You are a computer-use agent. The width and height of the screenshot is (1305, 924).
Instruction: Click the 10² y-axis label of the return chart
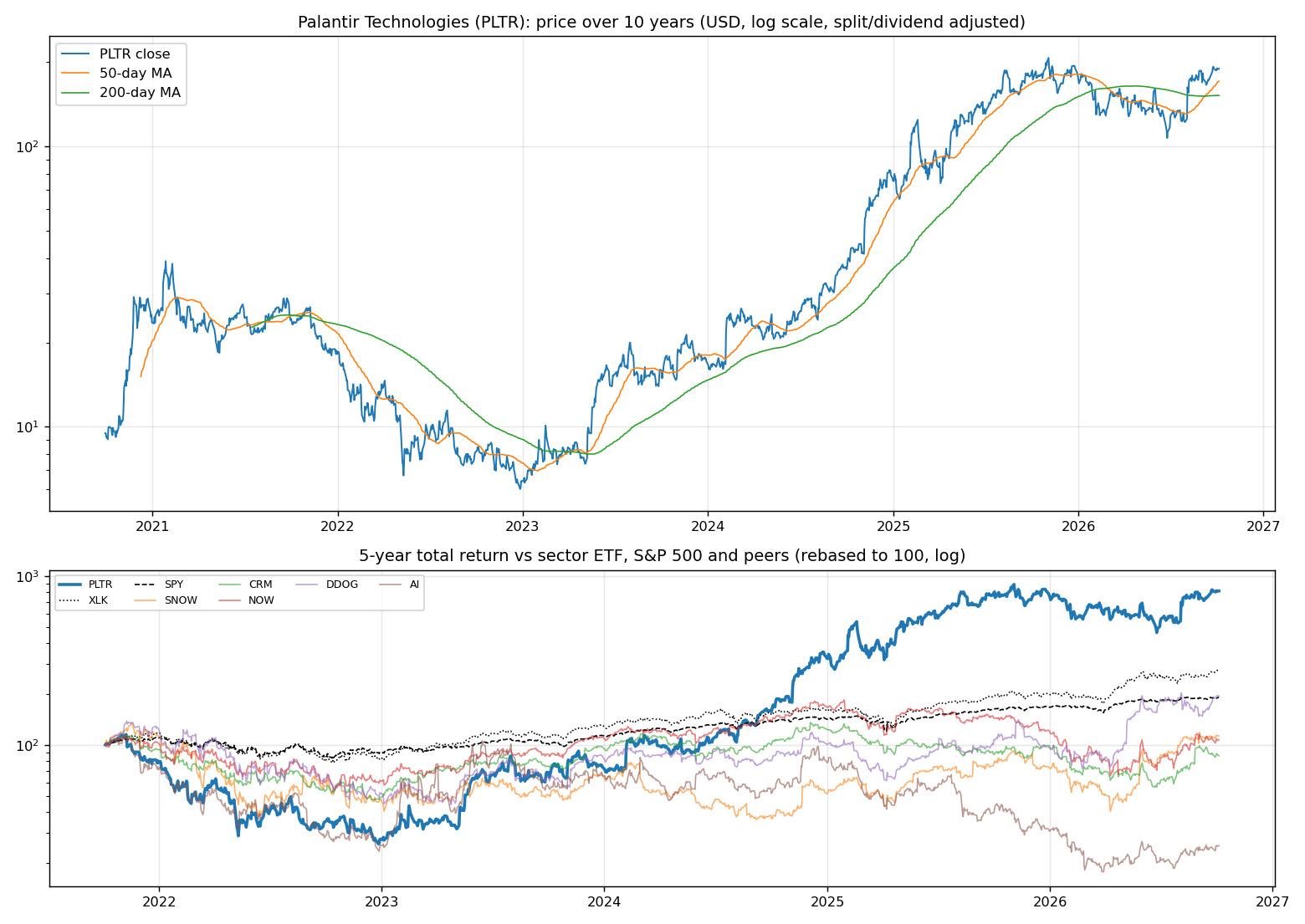(29, 745)
